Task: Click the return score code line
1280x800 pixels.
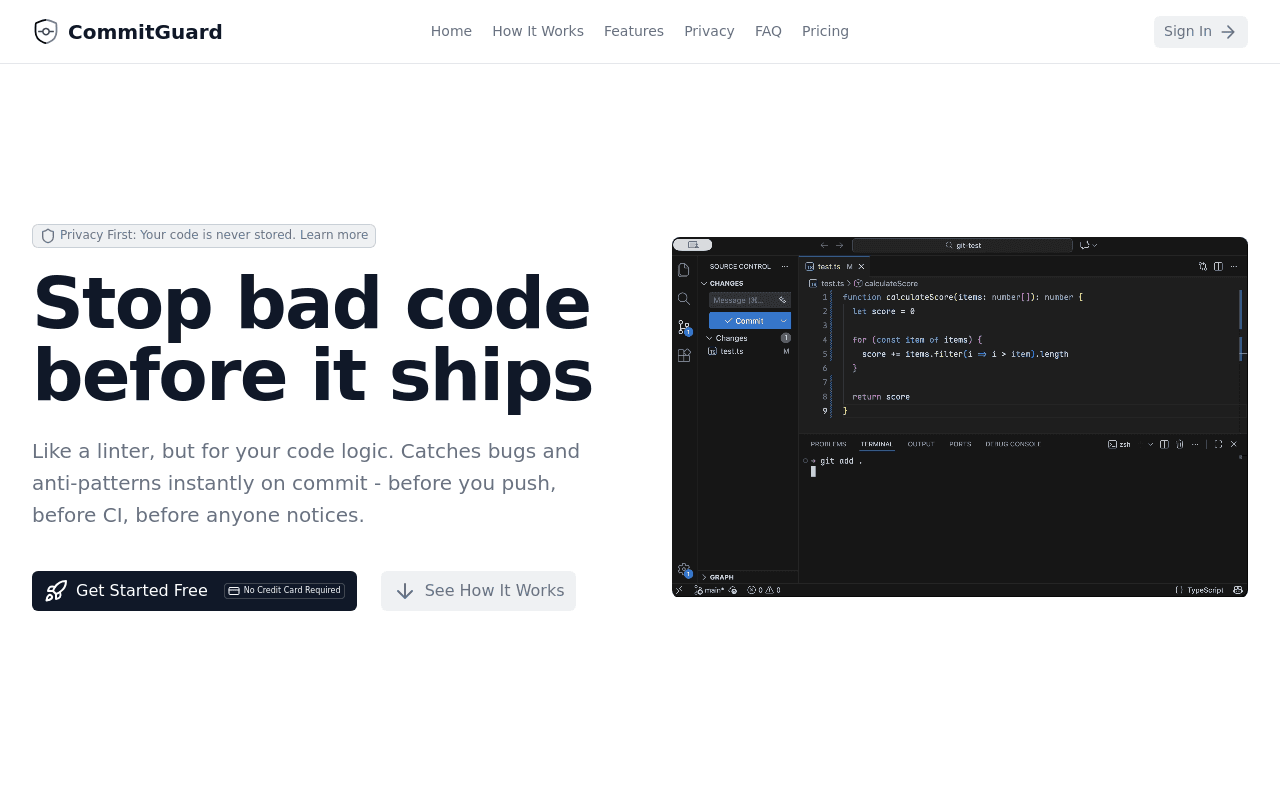Action: point(881,397)
